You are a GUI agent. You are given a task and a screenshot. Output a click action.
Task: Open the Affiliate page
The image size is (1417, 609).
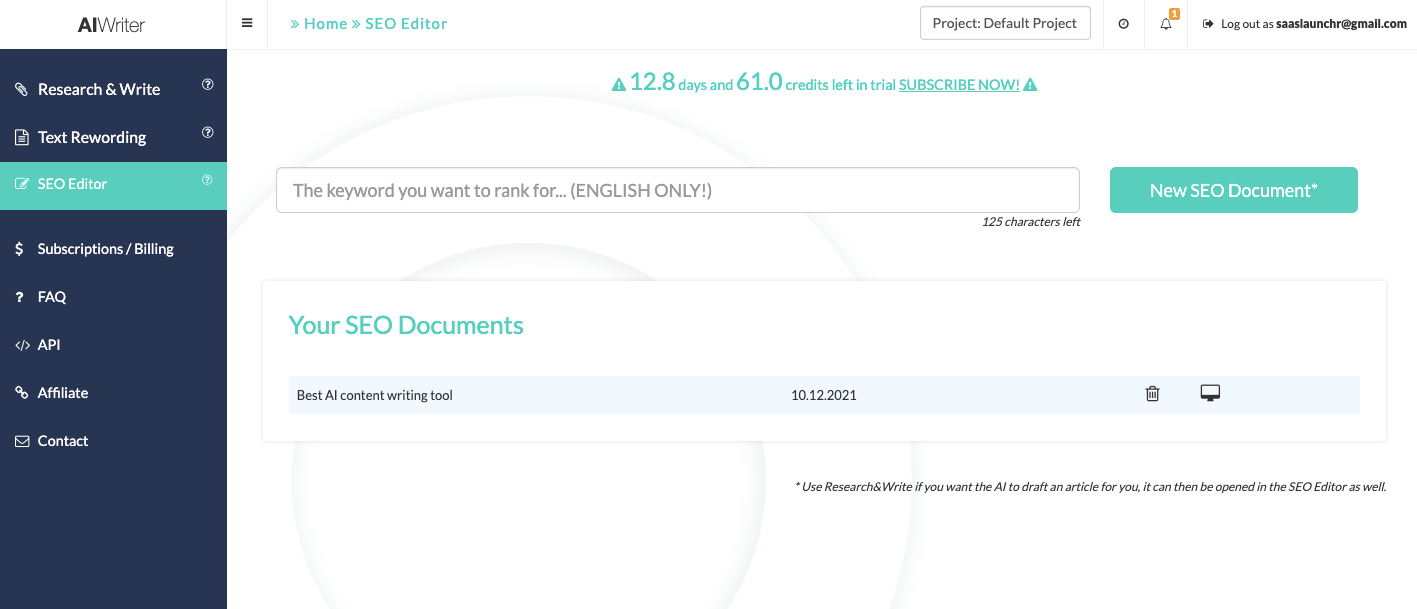click(x=63, y=393)
